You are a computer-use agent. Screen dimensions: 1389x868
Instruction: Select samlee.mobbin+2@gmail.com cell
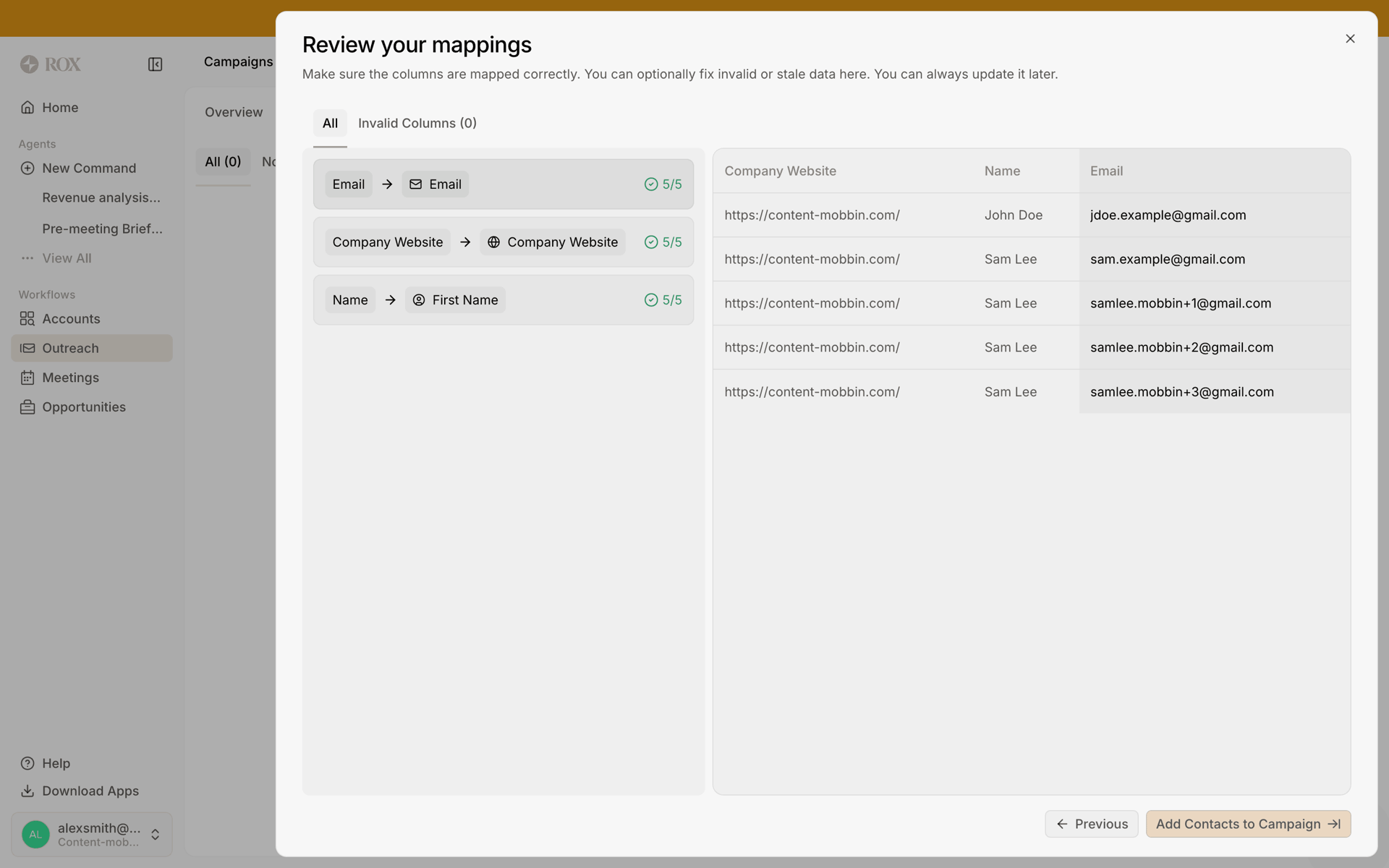1215,348
